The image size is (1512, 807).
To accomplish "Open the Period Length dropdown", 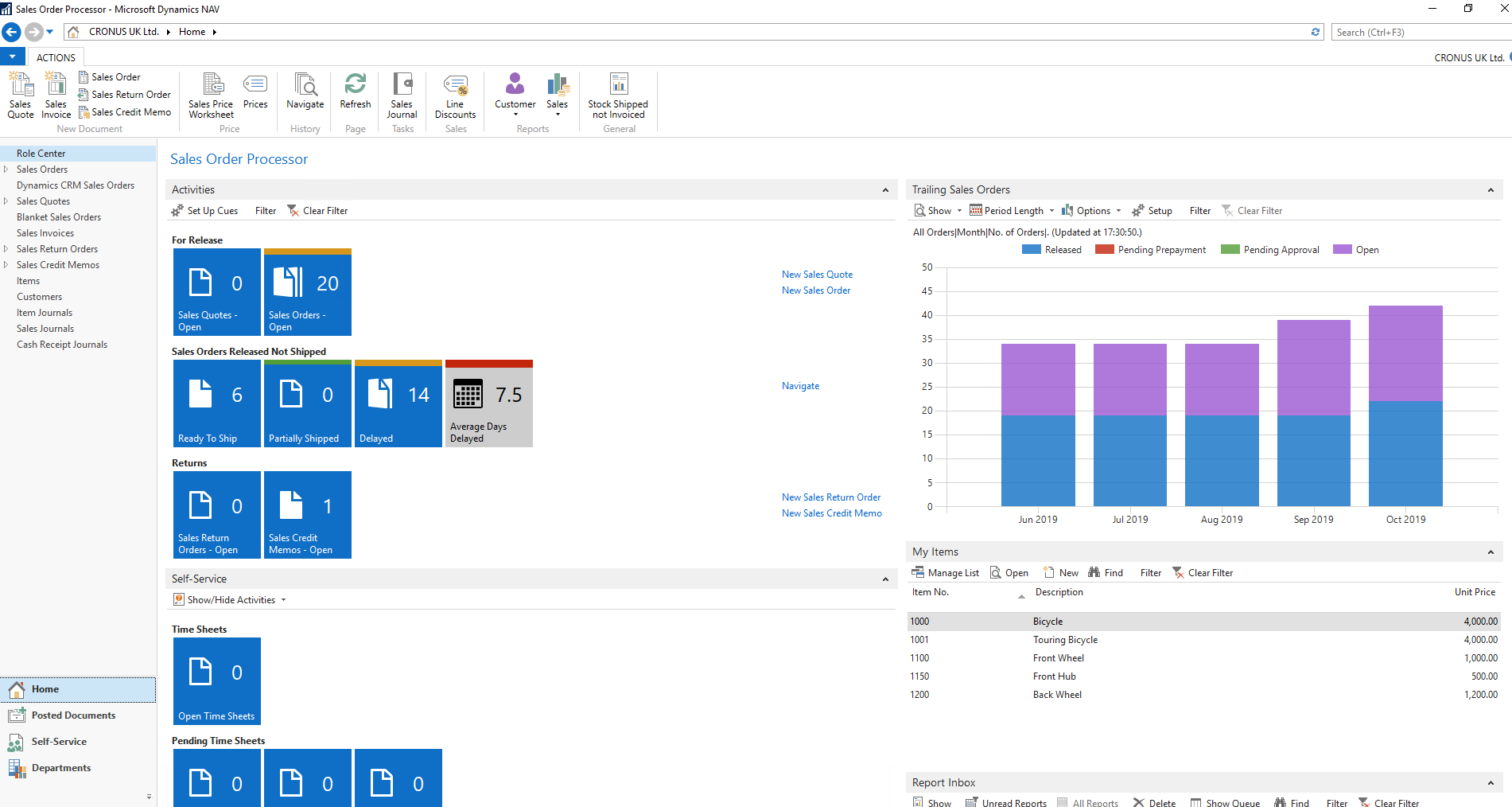I will (1013, 211).
